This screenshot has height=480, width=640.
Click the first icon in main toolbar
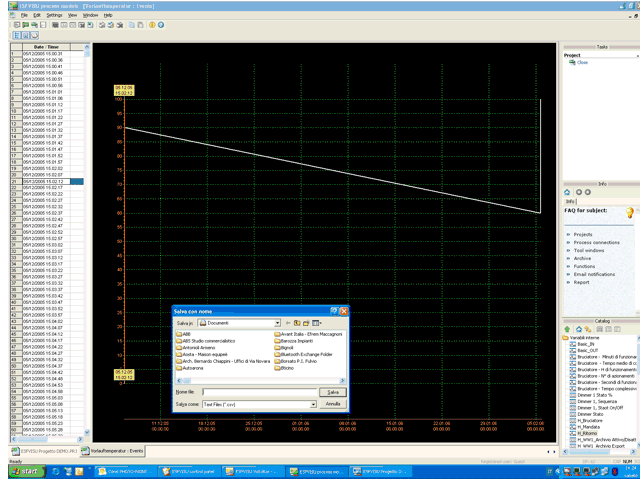(17, 25)
